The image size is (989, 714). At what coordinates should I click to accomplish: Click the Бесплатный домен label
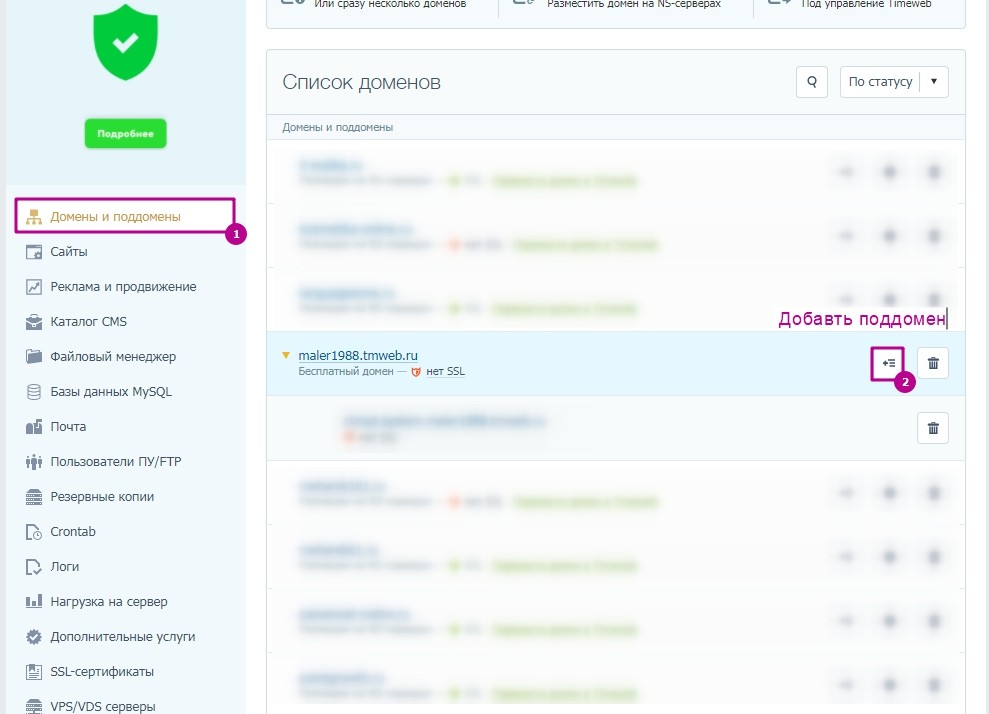346,372
